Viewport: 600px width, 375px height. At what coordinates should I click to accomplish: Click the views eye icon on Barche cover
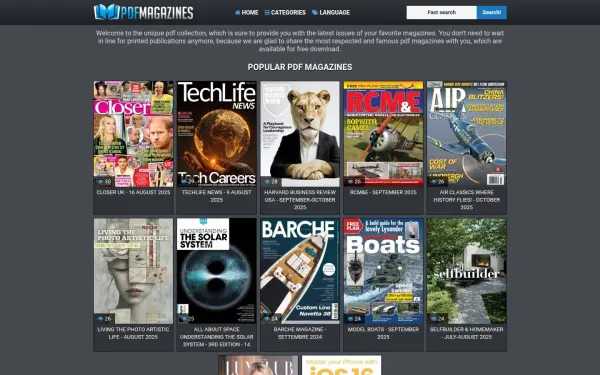pos(267,319)
